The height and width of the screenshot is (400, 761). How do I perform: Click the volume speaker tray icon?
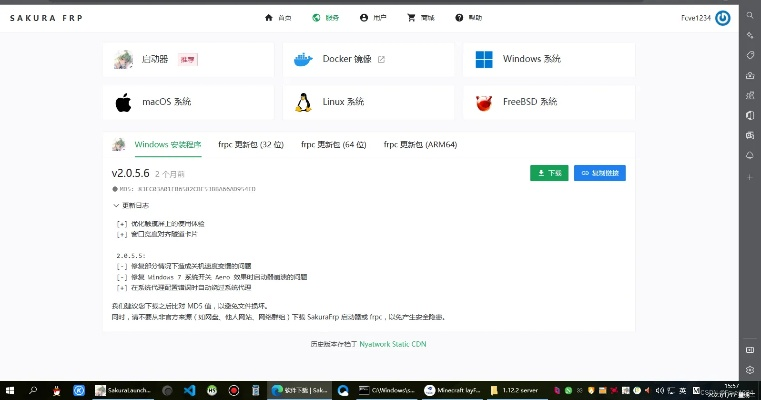point(659,390)
